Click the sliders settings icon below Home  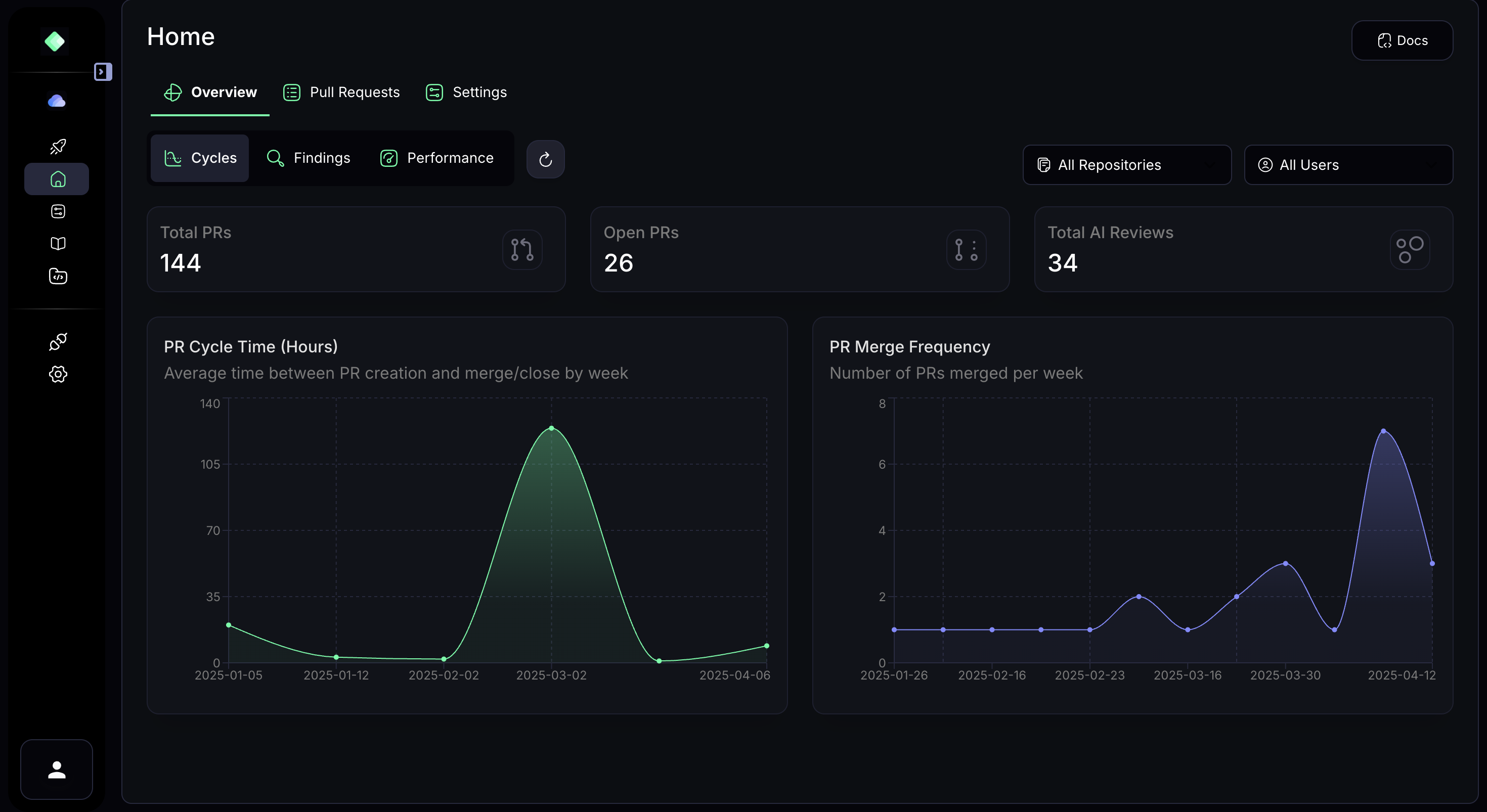(57, 211)
